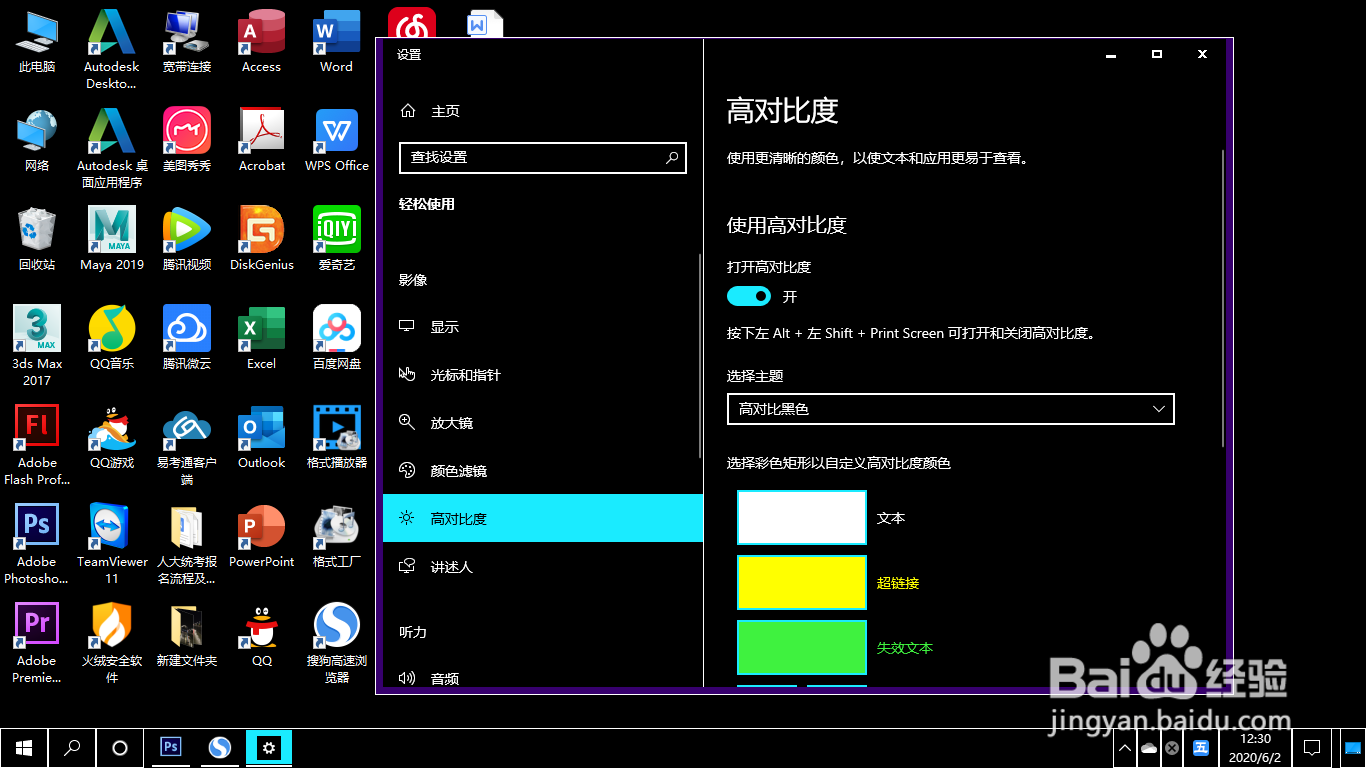Pick the green 失效文本 color rectangle
The image size is (1366, 768).
pyautogui.click(x=802, y=648)
